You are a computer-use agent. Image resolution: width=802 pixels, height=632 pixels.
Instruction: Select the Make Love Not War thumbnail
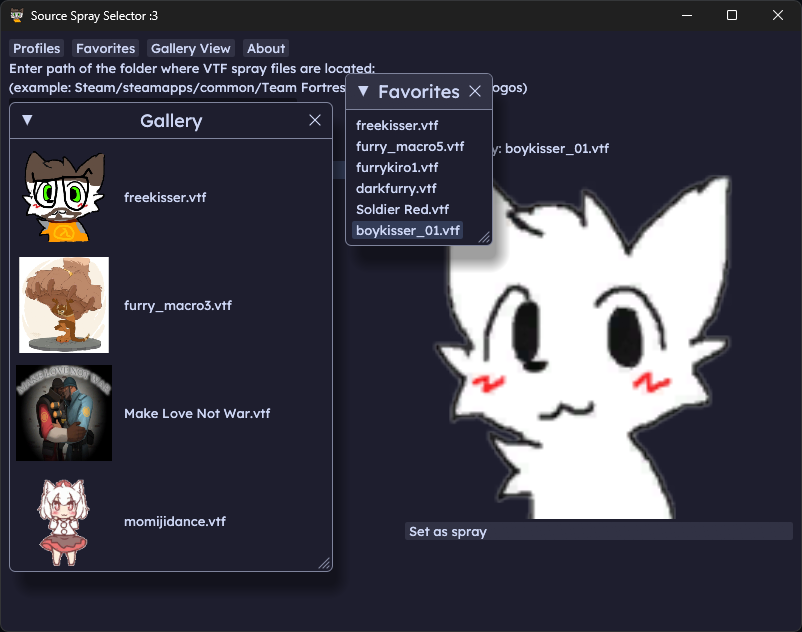64,413
